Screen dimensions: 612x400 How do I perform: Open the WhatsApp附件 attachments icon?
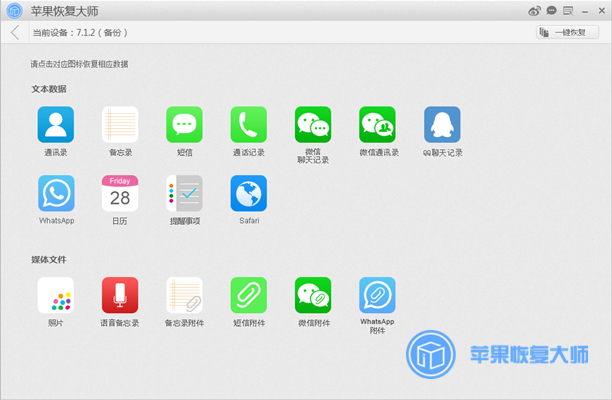coord(377,295)
